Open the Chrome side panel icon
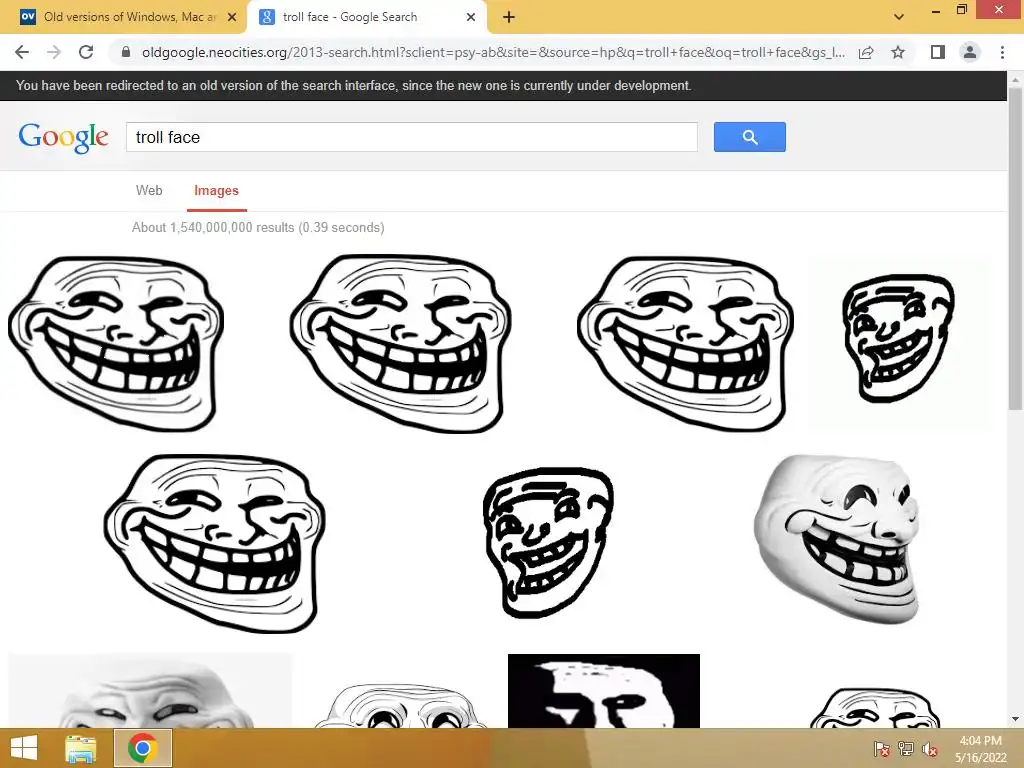Image resolution: width=1024 pixels, height=768 pixels. (x=938, y=52)
